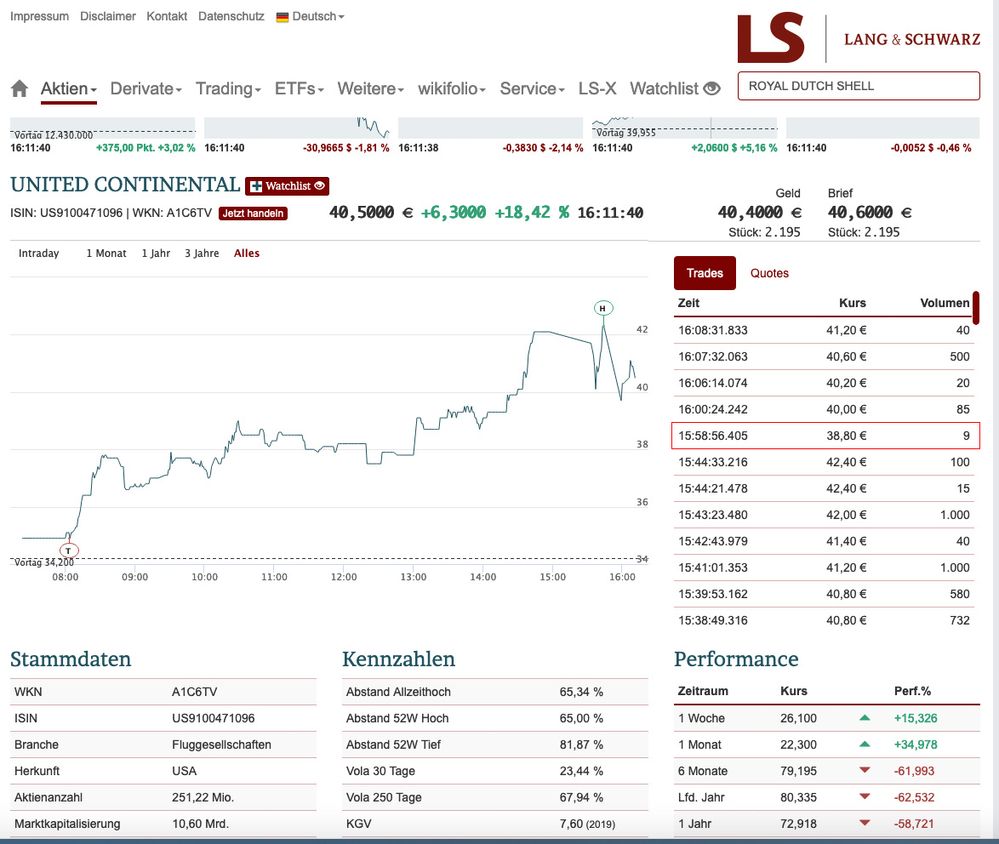Switch to the Quotes tab
Viewport: 999px width, 844px height.
tap(769, 273)
